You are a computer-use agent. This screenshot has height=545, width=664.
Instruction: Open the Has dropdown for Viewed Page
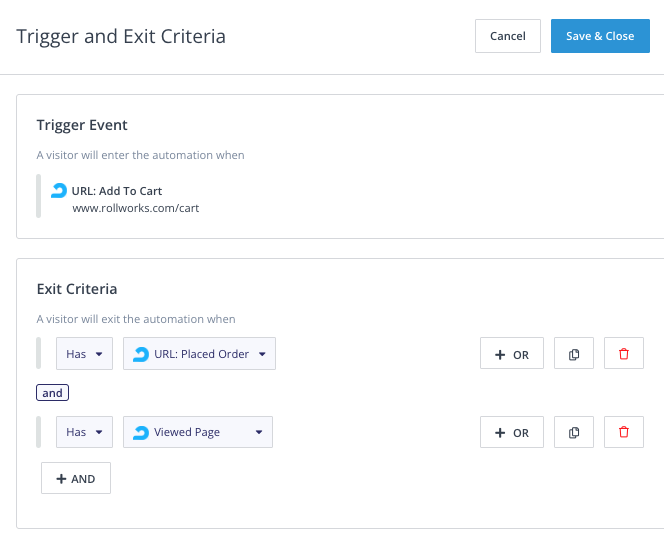[84, 432]
